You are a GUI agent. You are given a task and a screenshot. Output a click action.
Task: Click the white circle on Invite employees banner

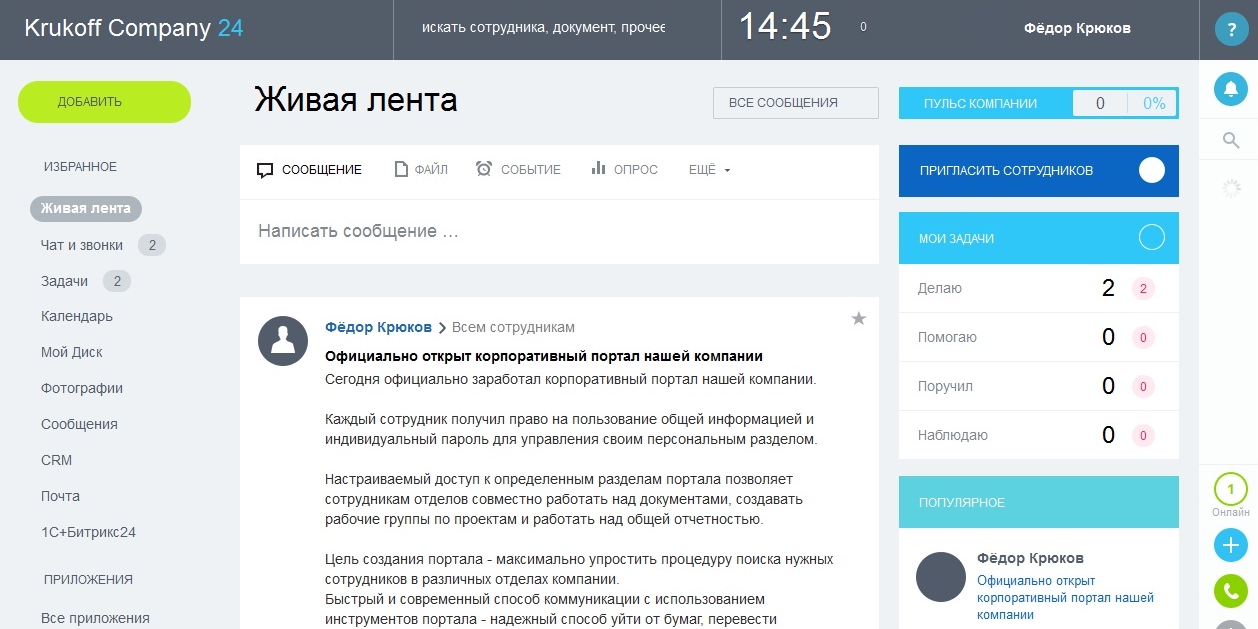(x=1152, y=170)
